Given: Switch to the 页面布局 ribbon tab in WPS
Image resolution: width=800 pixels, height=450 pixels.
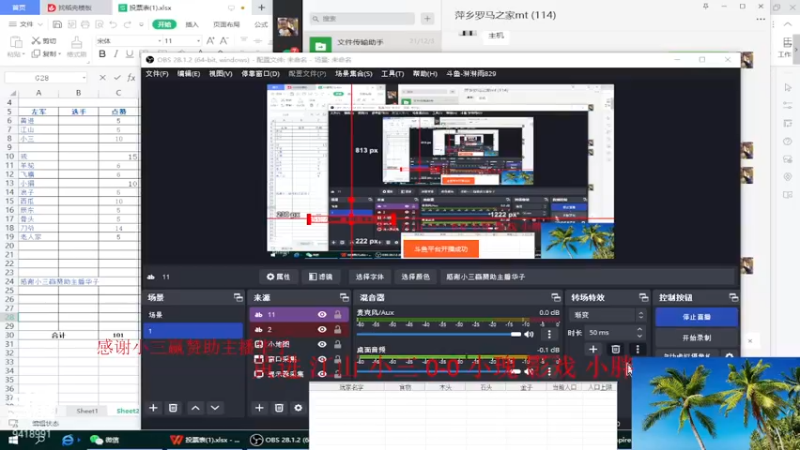Looking at the screenshot, I should [226, 24].
